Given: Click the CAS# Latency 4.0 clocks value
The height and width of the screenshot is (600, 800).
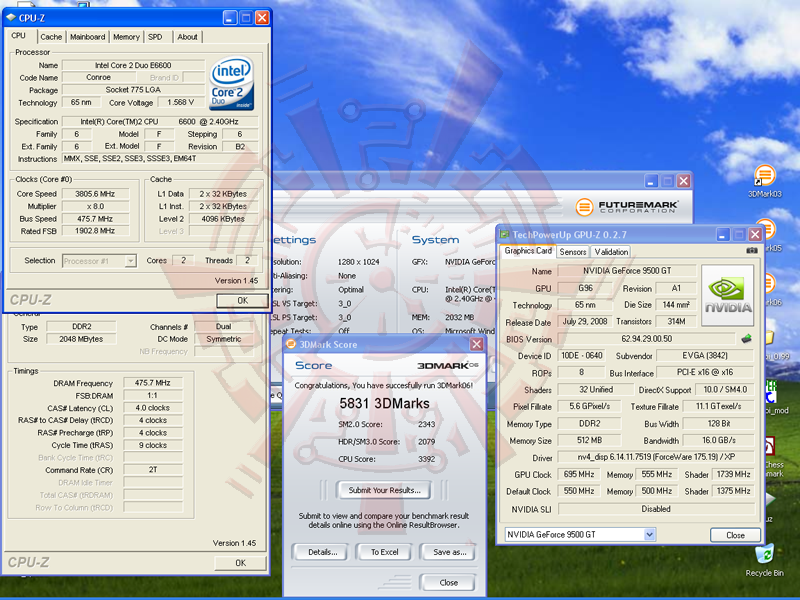Looking at the screenshot, I should click(x=153, y=408).
